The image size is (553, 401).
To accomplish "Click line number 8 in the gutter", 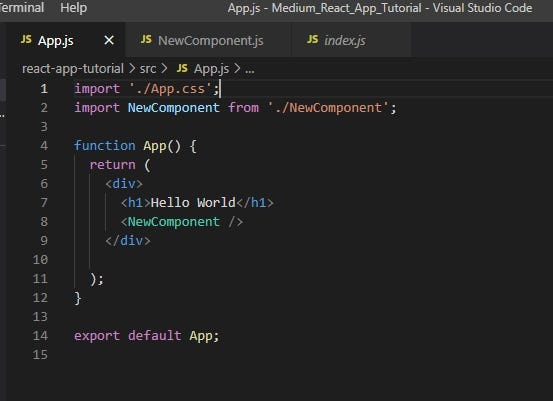I will [x=44, y=221].
